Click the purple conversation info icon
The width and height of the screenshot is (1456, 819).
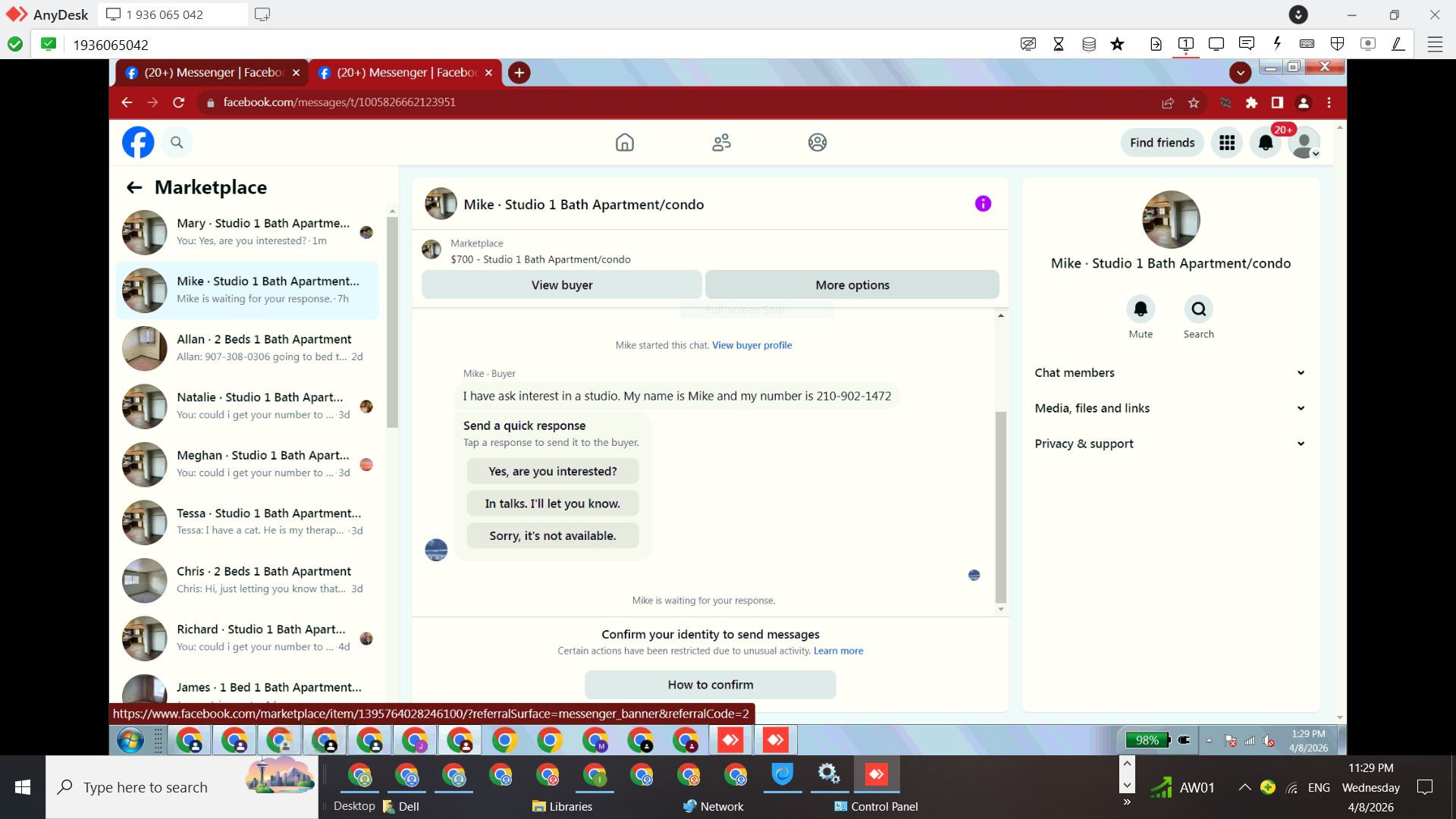tap(983, 203)
